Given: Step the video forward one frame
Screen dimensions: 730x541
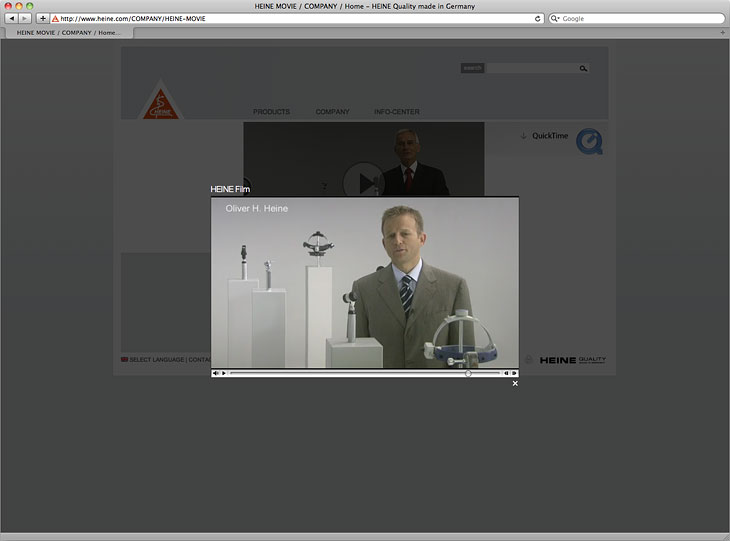Looking at the screenshot, I should (514, 373).
